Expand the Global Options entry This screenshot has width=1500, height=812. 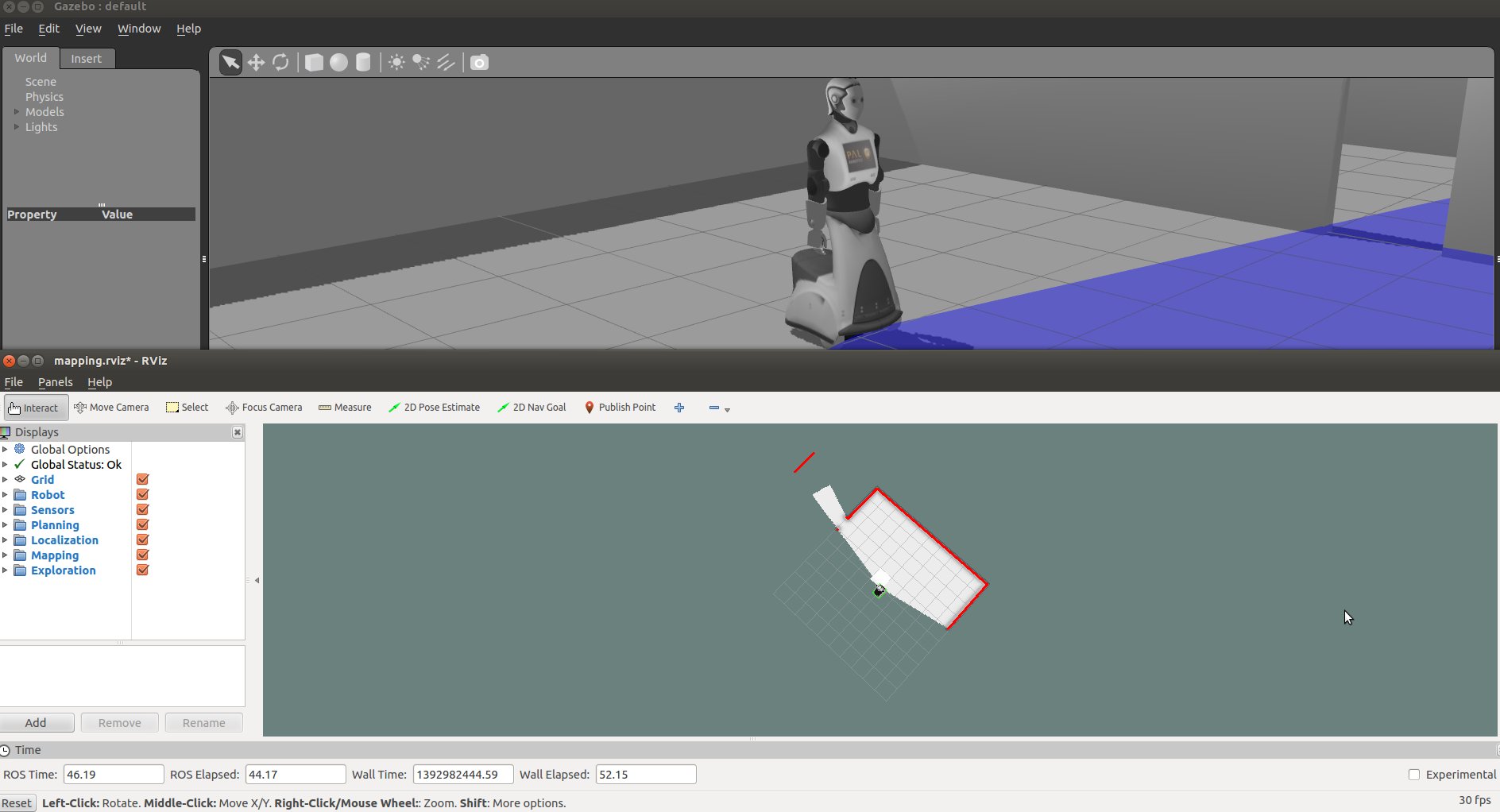pyautogui.click(x=5, y=450)
